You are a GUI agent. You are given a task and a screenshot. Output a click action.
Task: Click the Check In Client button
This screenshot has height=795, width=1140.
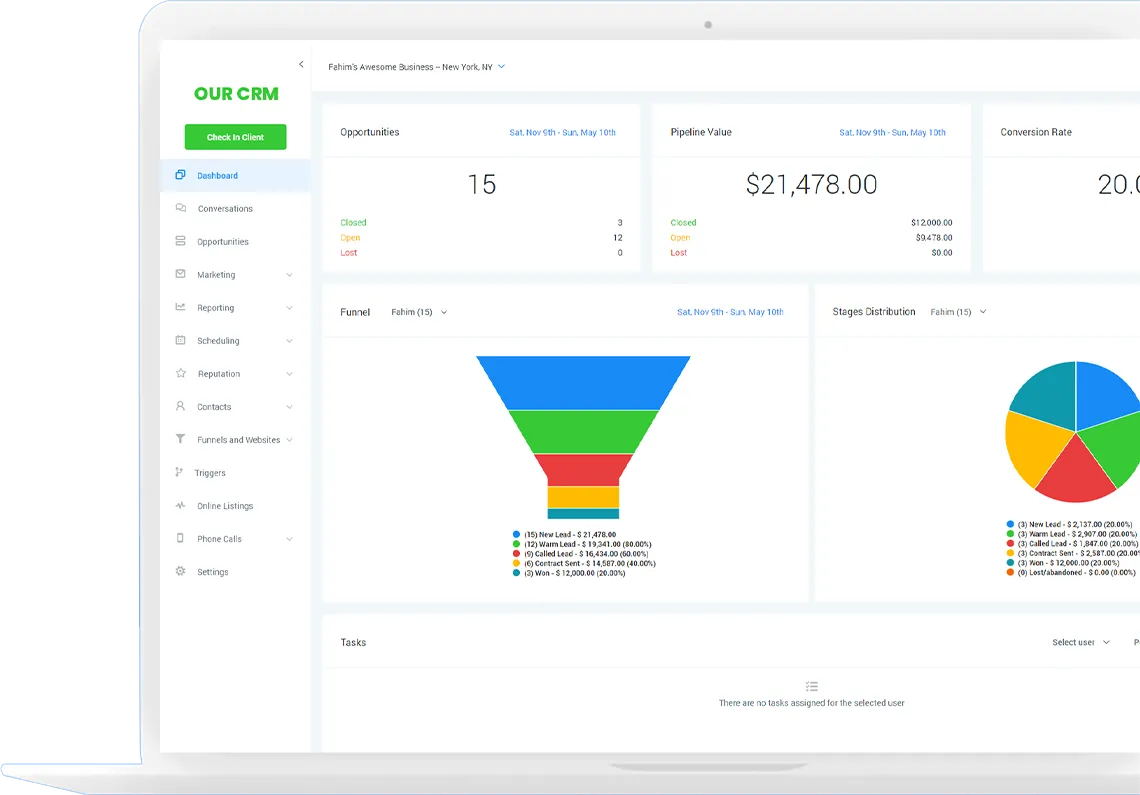tap(236, 137)
